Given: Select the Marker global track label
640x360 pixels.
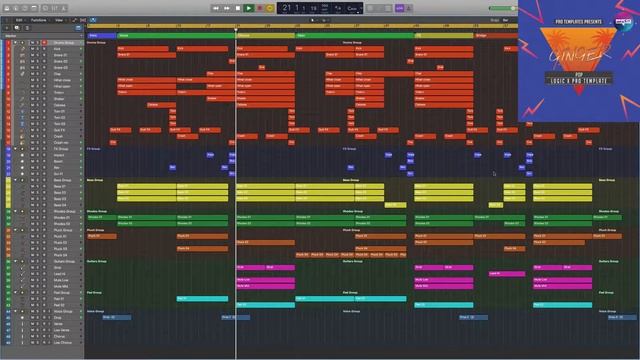Looking at the screenshot, I should pos(11,36).
